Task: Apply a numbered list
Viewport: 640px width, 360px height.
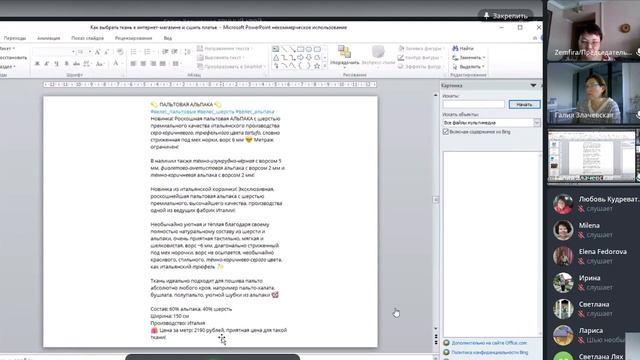Action: 148,52
